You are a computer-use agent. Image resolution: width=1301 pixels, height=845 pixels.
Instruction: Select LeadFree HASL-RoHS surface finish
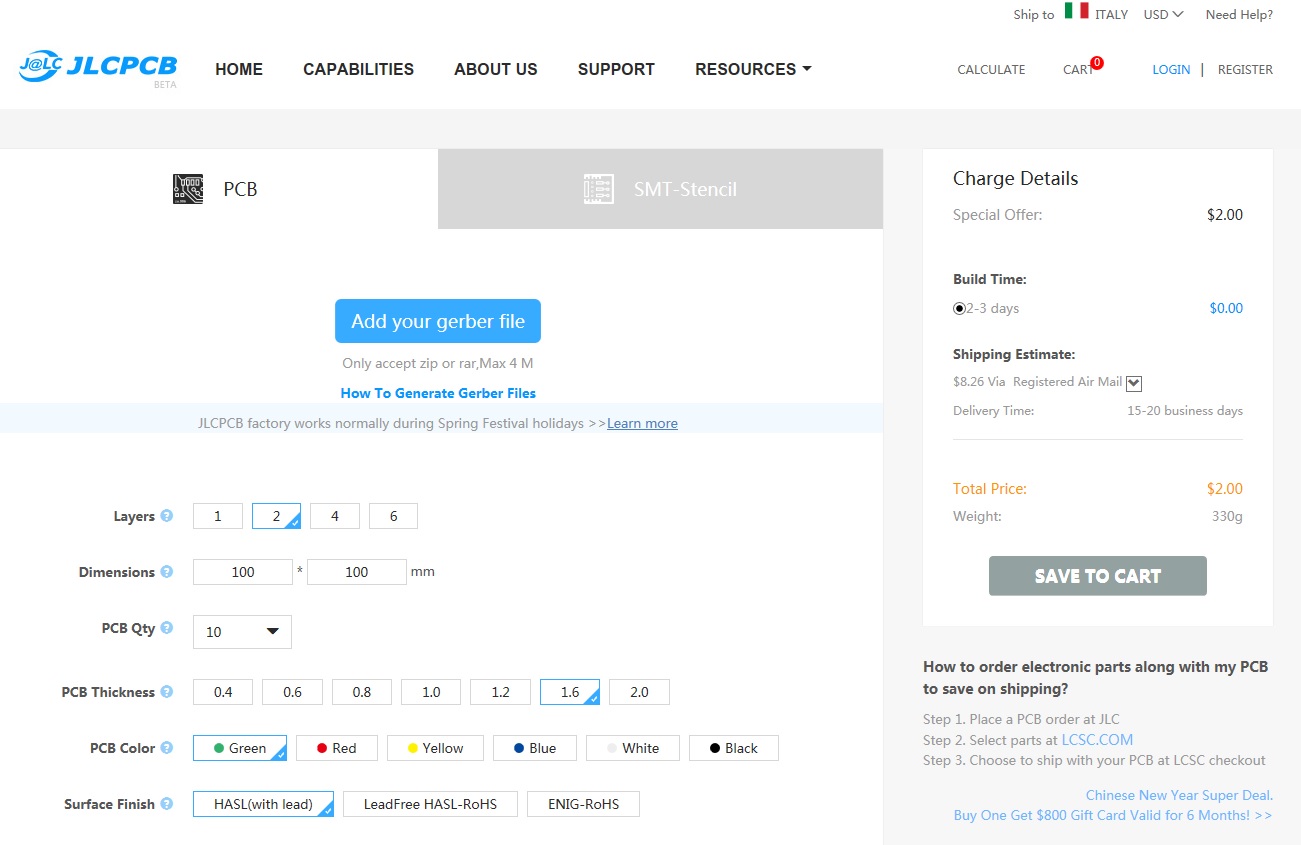pyautogui.click(x=431, y=804)
